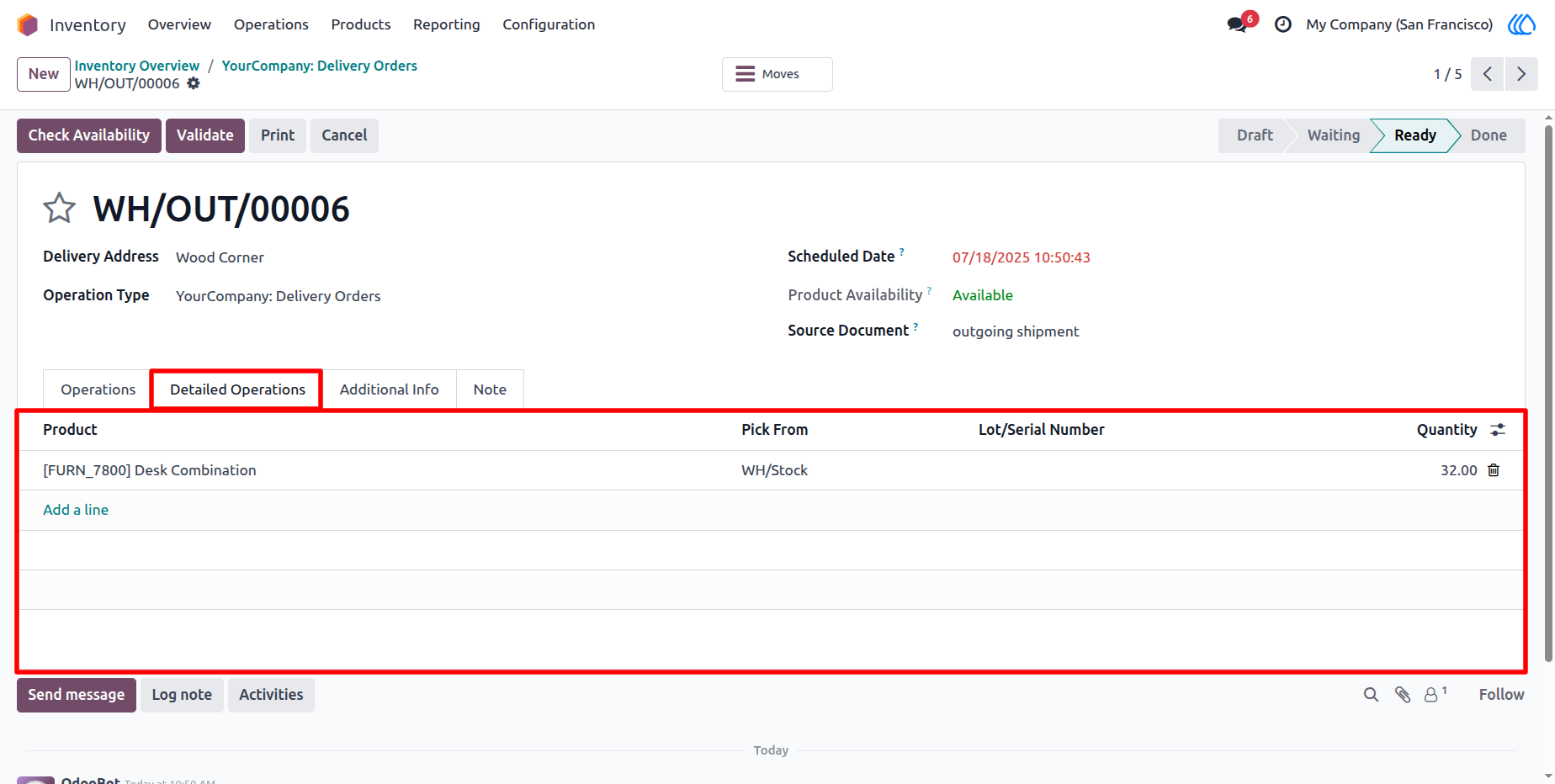
Task: Open the Overview menu
Action: (179, 24)
